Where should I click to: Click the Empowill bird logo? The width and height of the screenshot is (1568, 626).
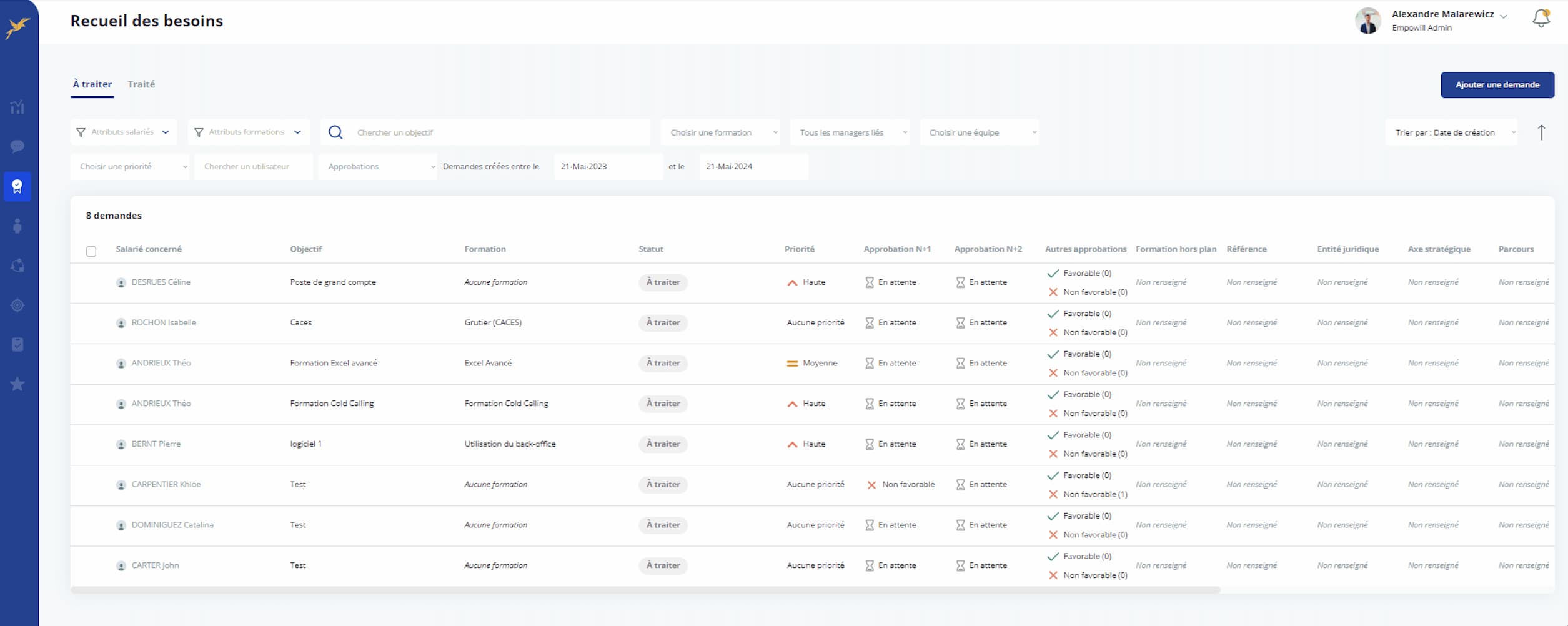17,28
